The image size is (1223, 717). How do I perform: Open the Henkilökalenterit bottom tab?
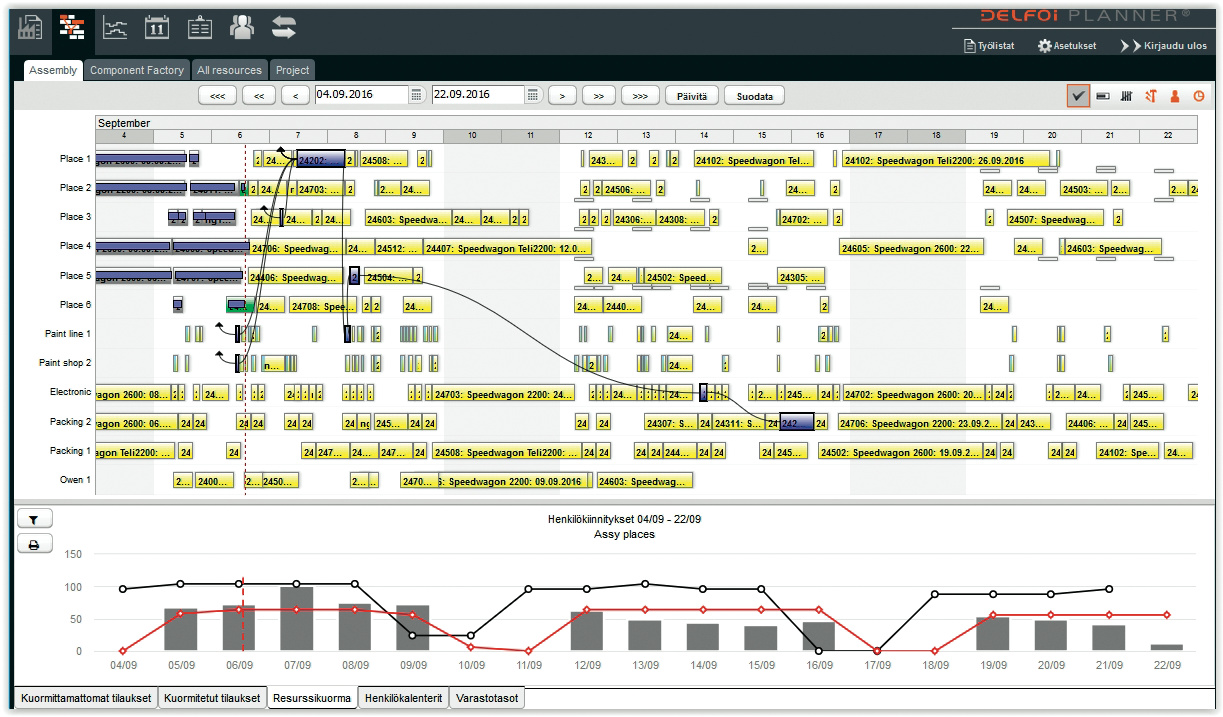point(404,698)
